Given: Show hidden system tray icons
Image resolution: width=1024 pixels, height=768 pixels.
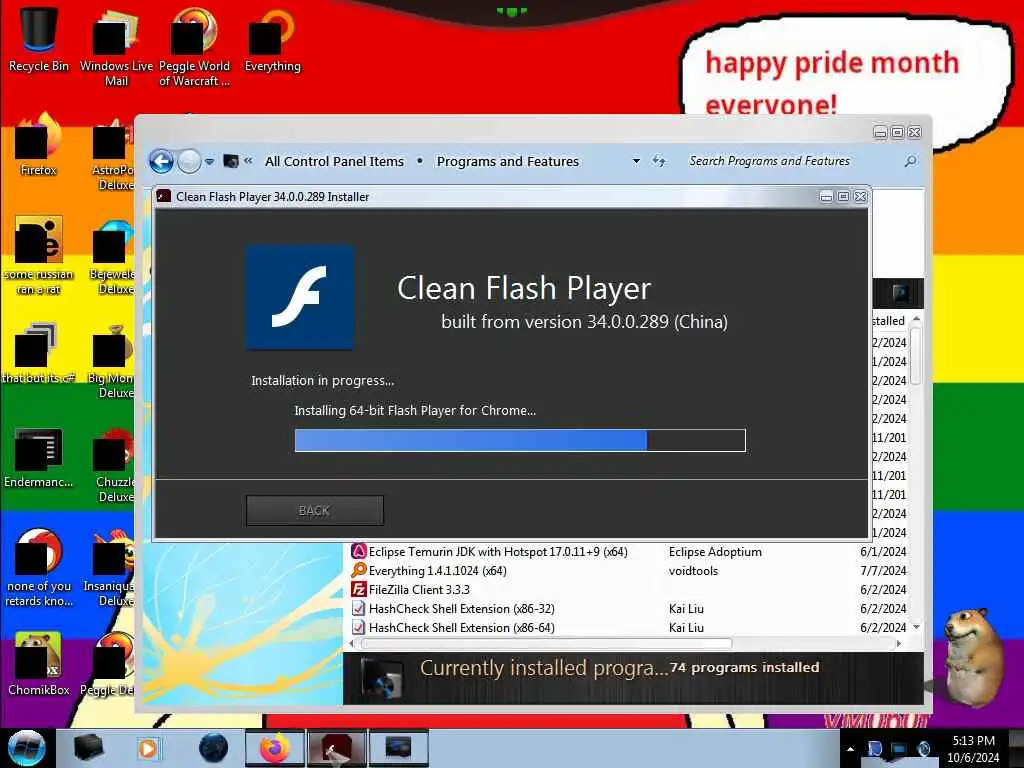Looking at the screenshot, I should pos(850,749).
